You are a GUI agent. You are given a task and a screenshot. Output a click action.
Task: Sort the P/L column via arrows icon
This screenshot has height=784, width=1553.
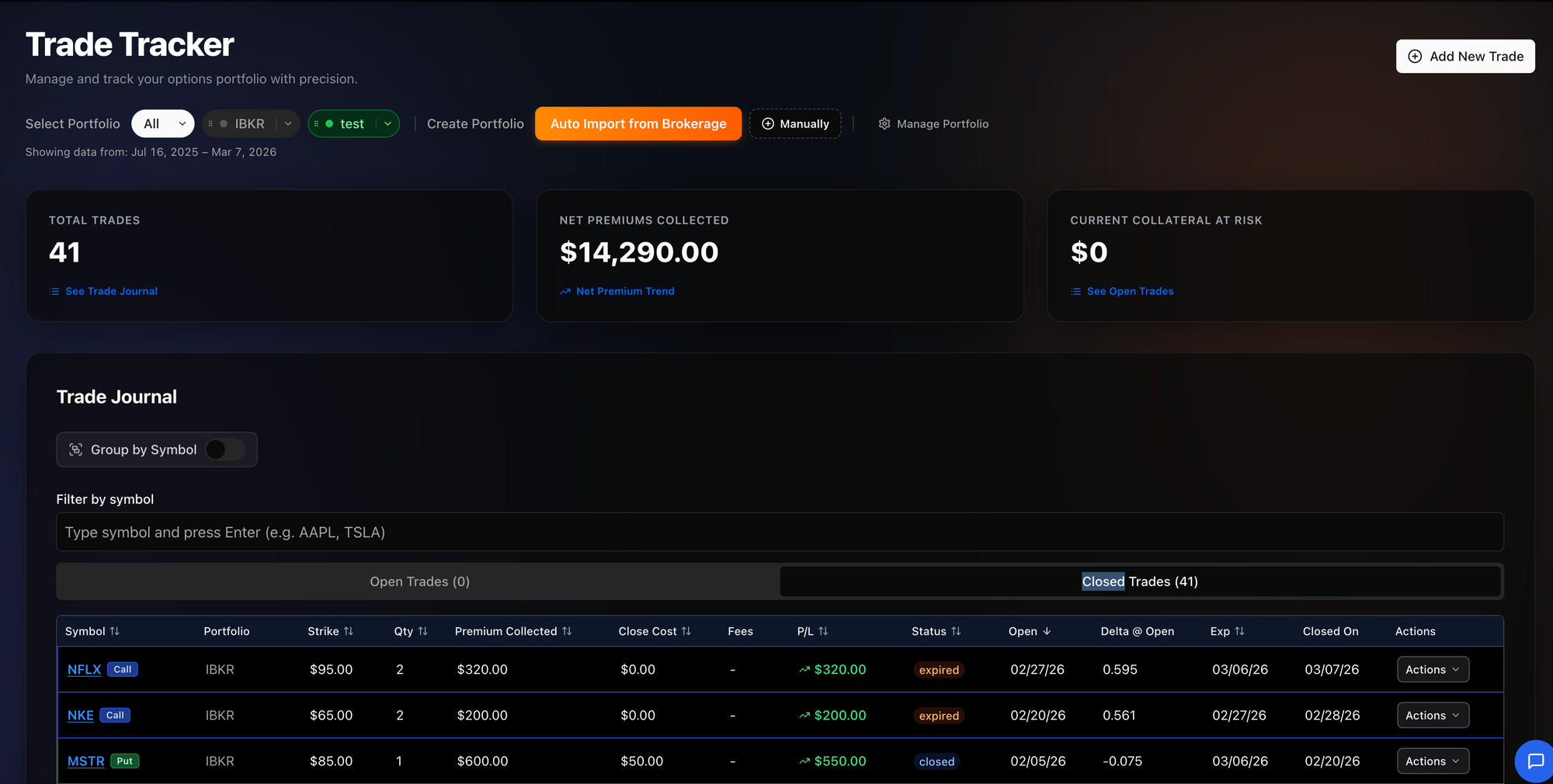pyautogui.click(x=823, y=631)
